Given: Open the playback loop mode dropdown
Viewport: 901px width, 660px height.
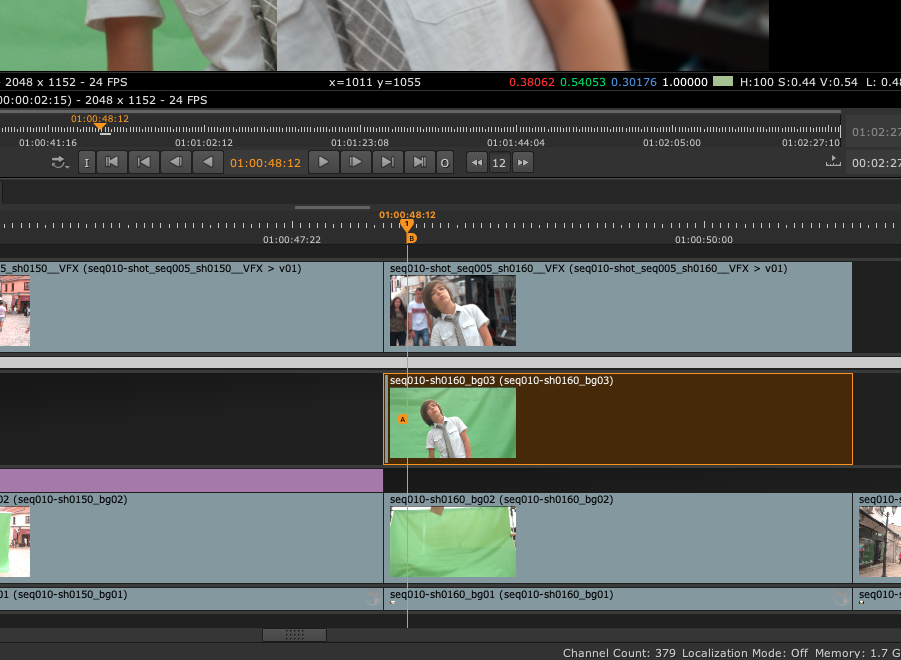Looking at the screenshot, I should (x=61, y=162).
